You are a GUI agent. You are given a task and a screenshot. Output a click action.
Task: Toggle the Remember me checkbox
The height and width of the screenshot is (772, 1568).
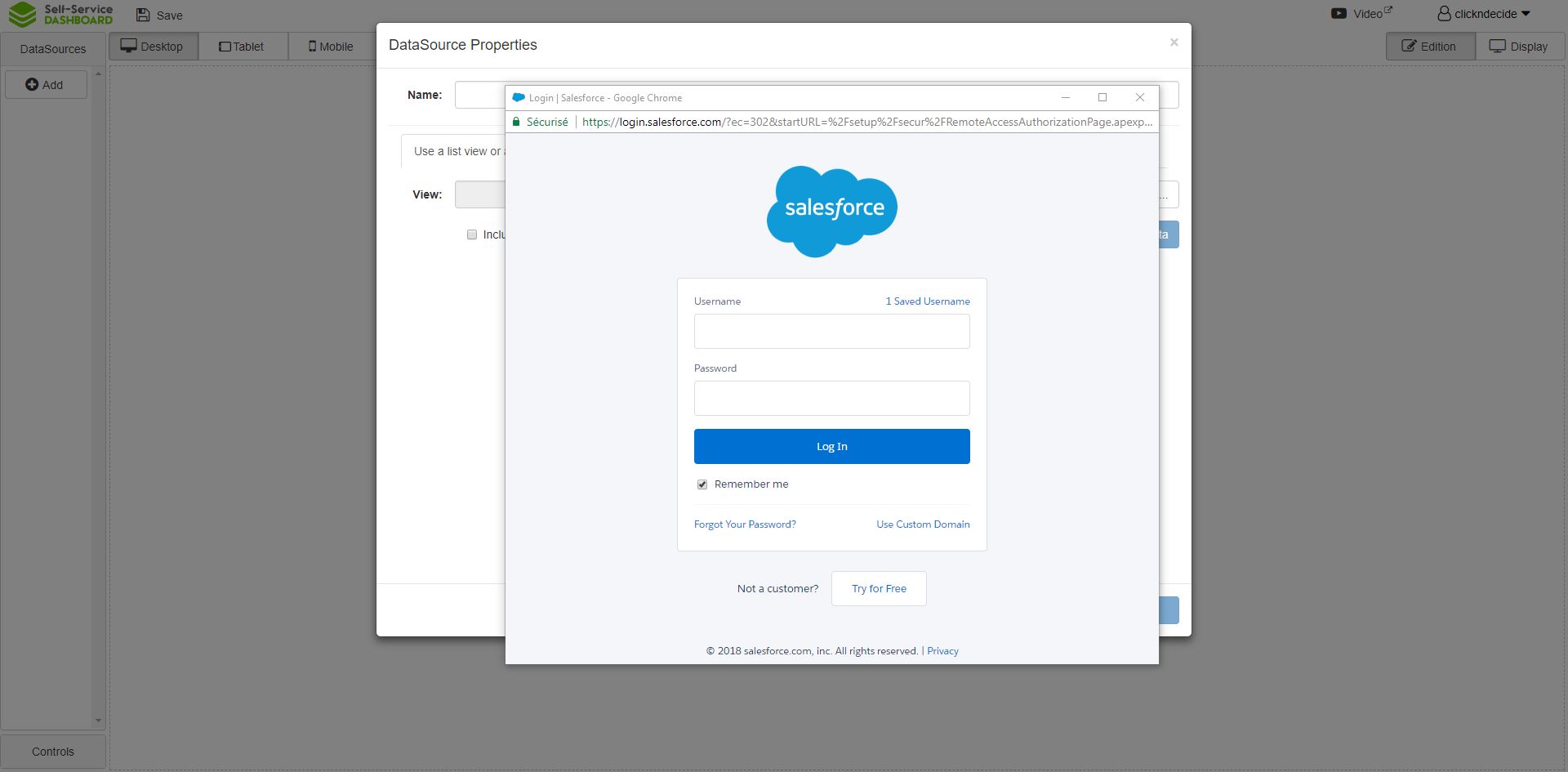[702, 484]
